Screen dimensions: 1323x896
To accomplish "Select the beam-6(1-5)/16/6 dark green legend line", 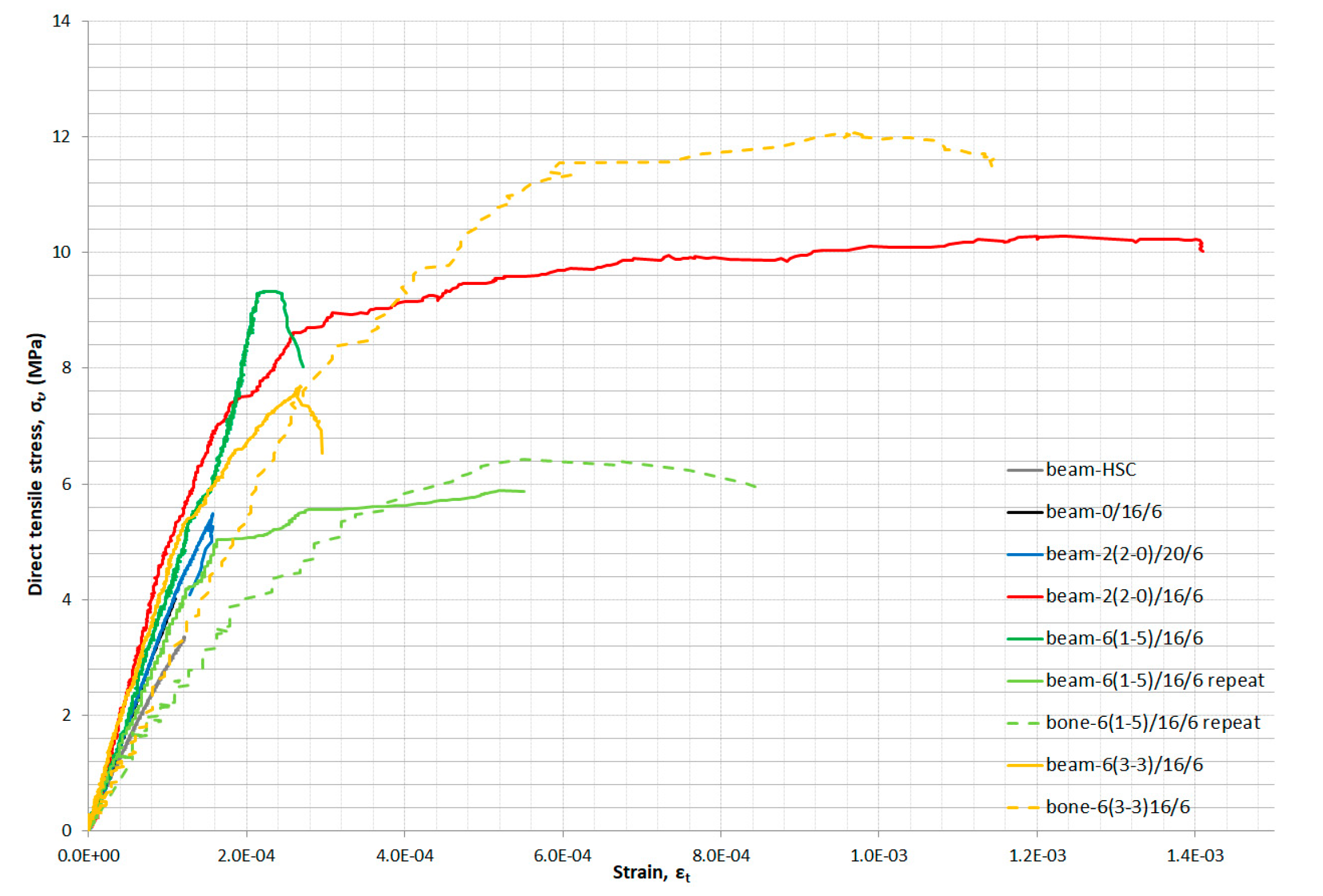I will [1024, 639].
